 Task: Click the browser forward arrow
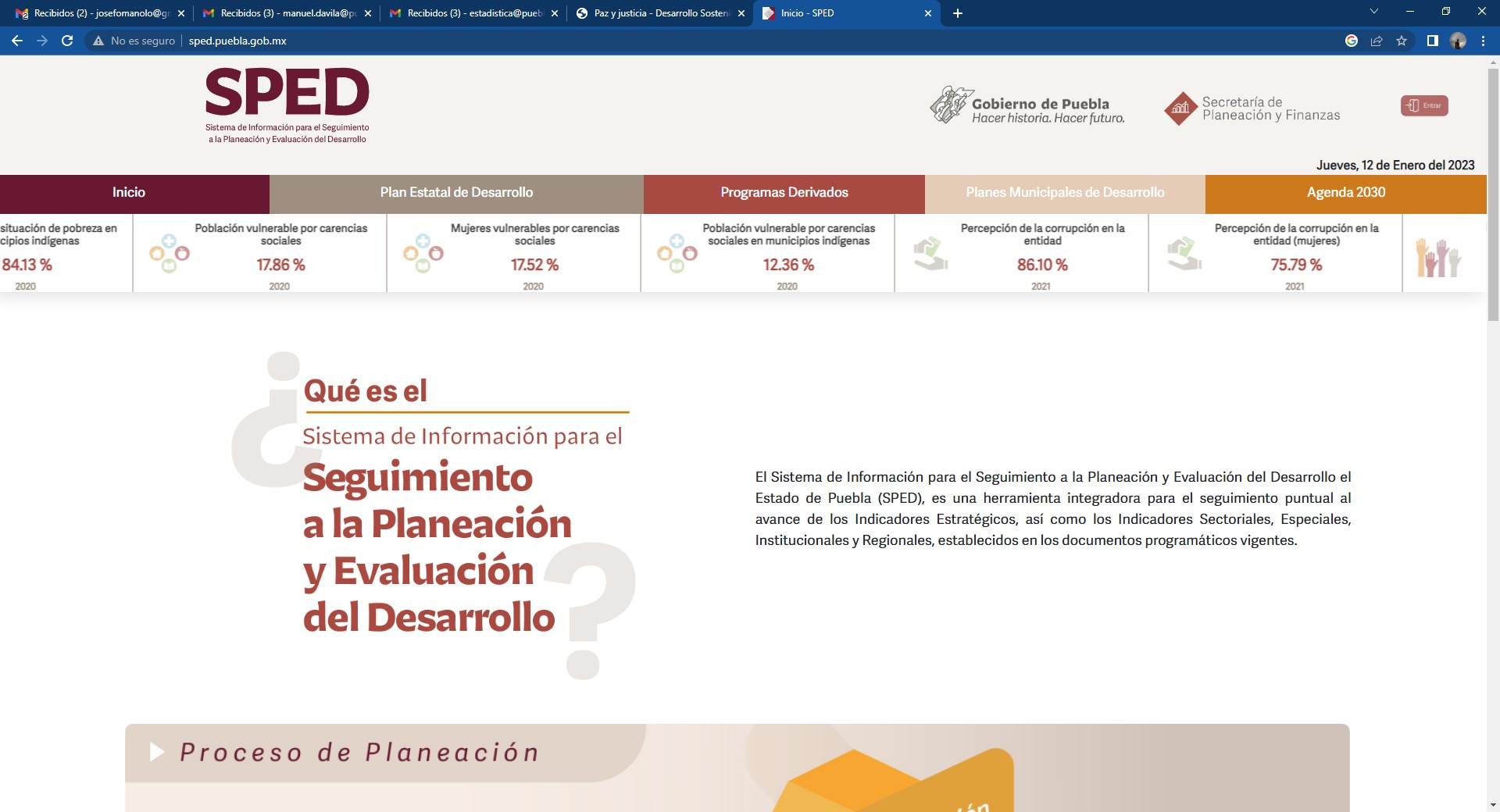pyautogui.click(x=42, y=41)
